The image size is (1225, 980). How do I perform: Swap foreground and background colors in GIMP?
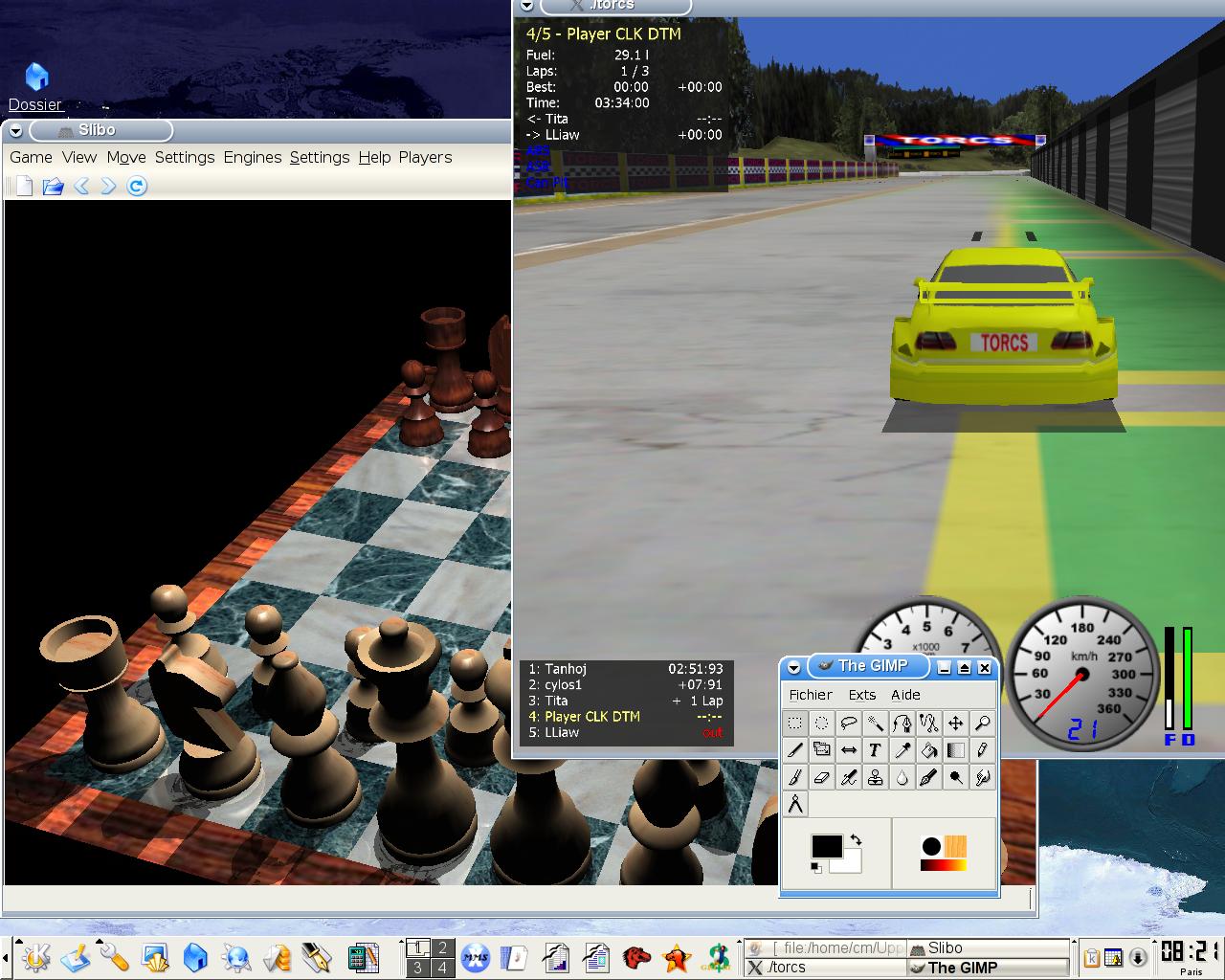856,839
